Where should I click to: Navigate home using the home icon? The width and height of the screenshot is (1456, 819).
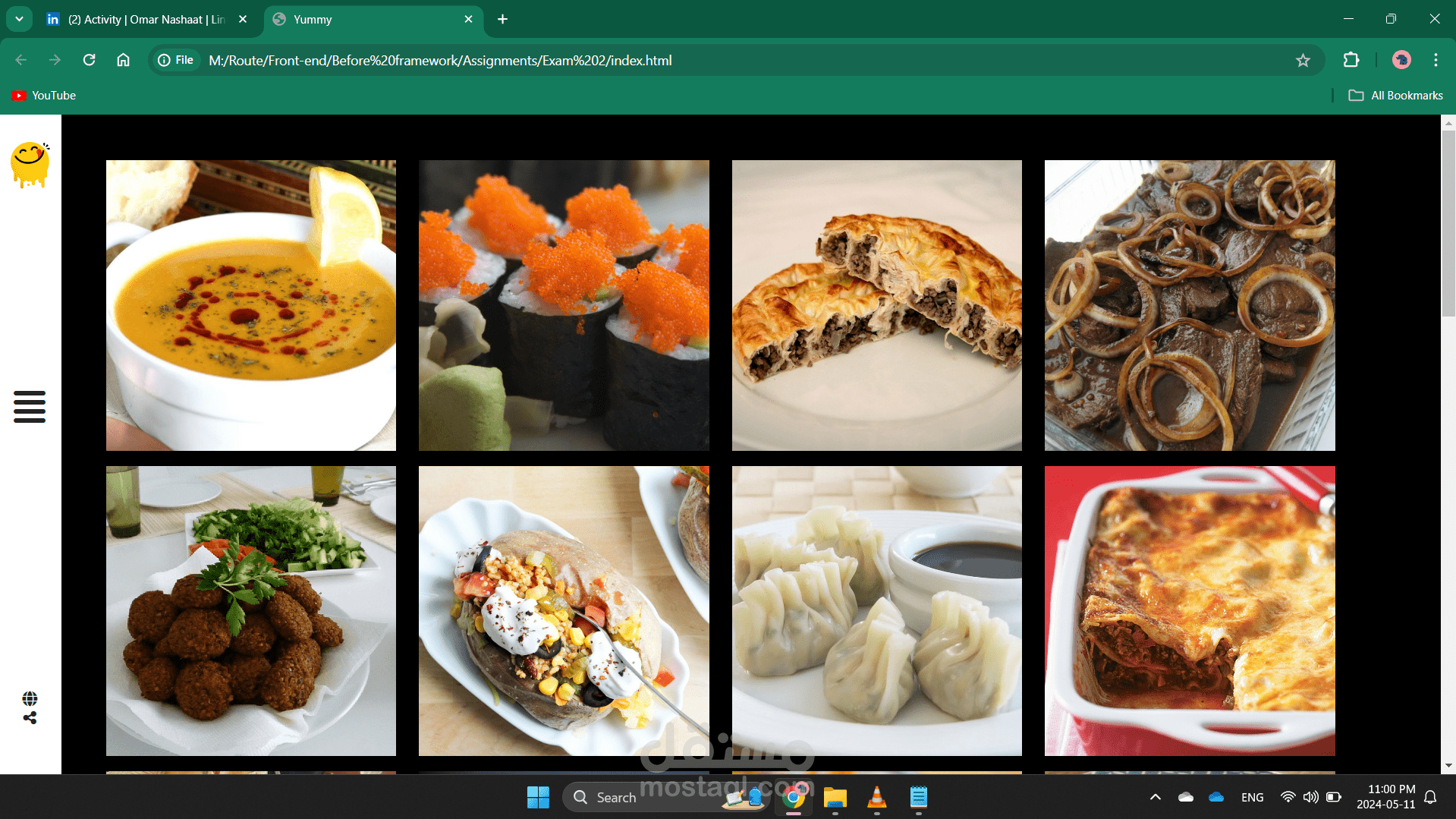tap(123, 60)
